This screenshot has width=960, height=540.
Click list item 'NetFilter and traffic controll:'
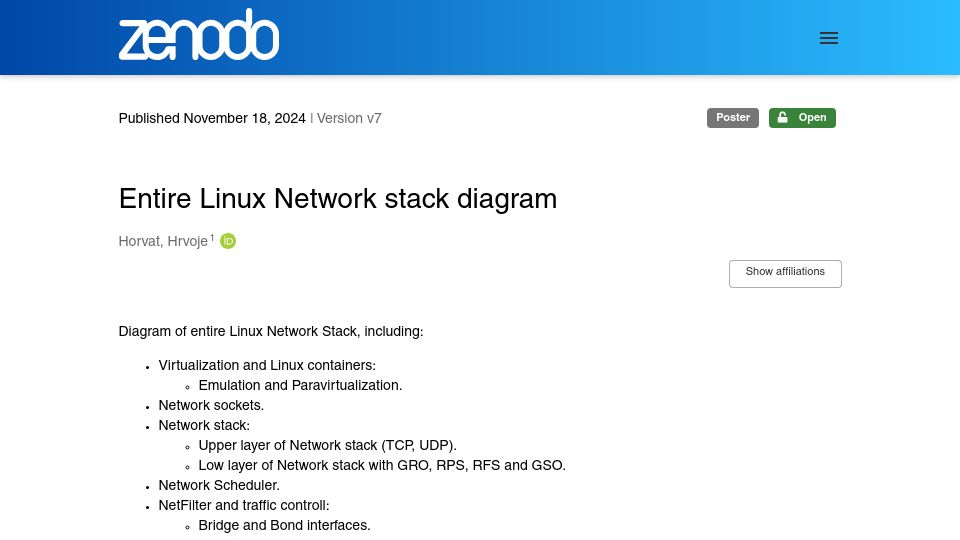(x=244, y=505)
